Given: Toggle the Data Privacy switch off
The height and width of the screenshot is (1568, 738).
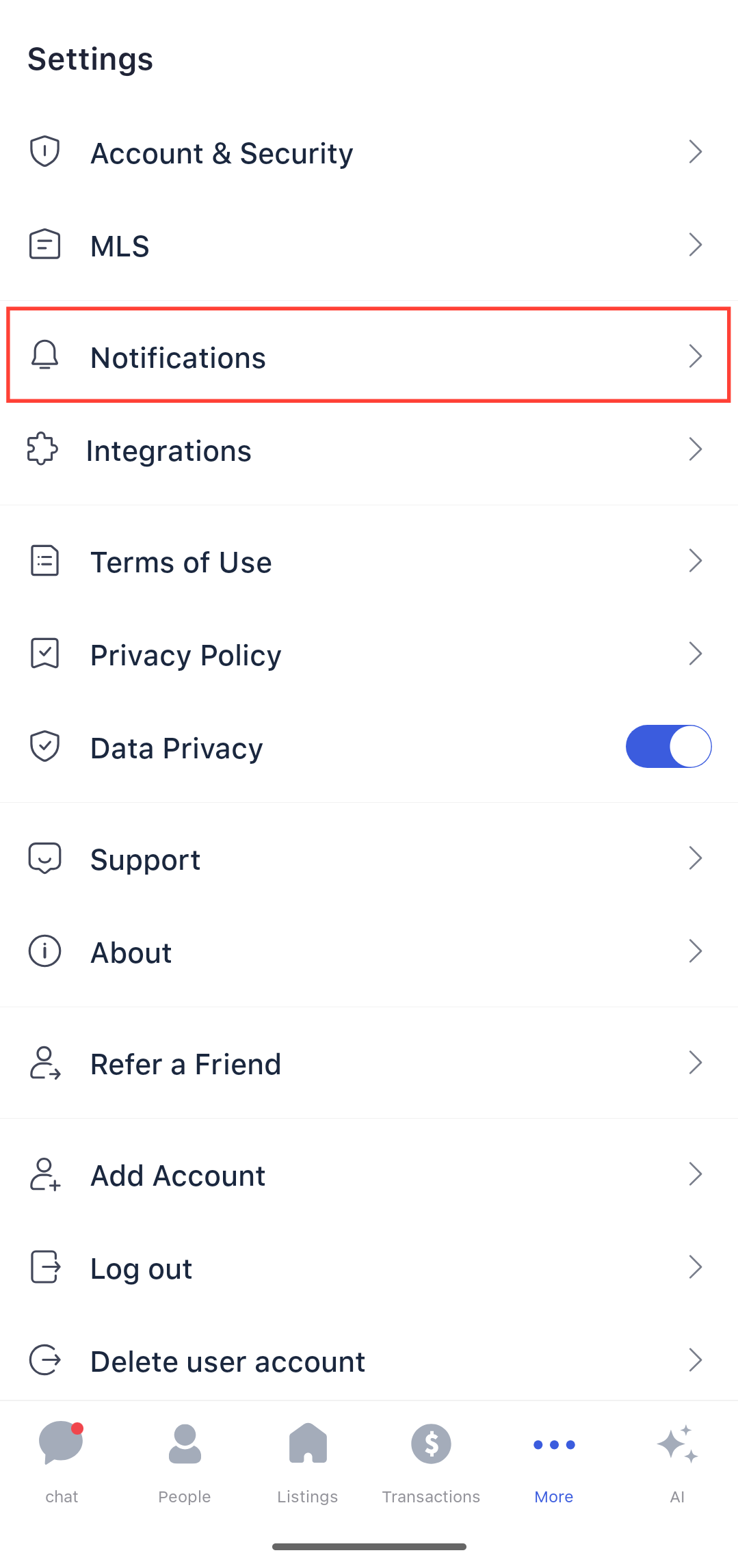Looking at the screenshot, I should click(x=668, y=746).
